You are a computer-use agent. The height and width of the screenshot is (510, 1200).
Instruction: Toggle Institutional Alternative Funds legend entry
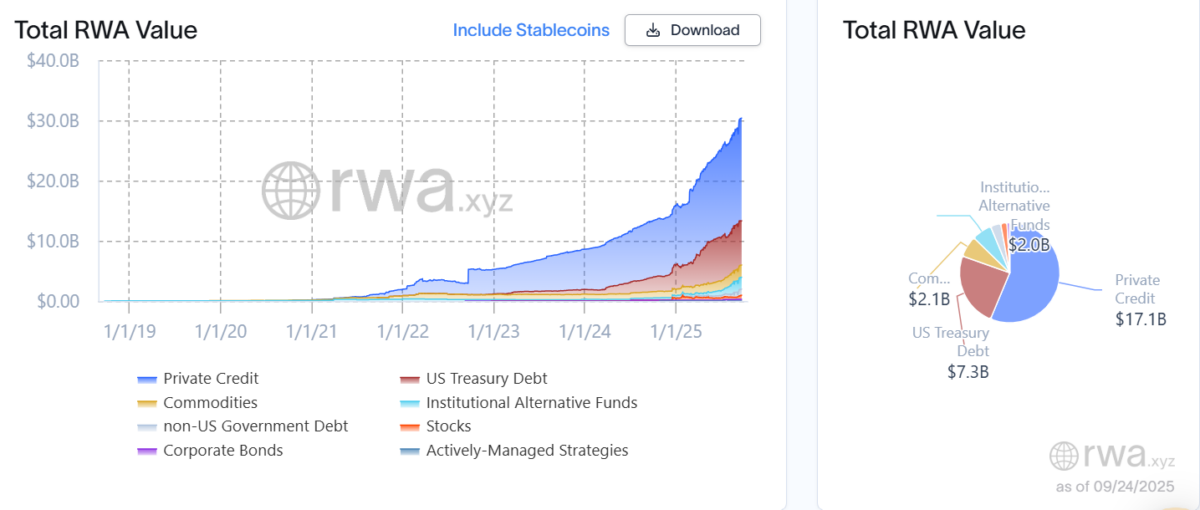pyautogui.click(x=518, y=403)
